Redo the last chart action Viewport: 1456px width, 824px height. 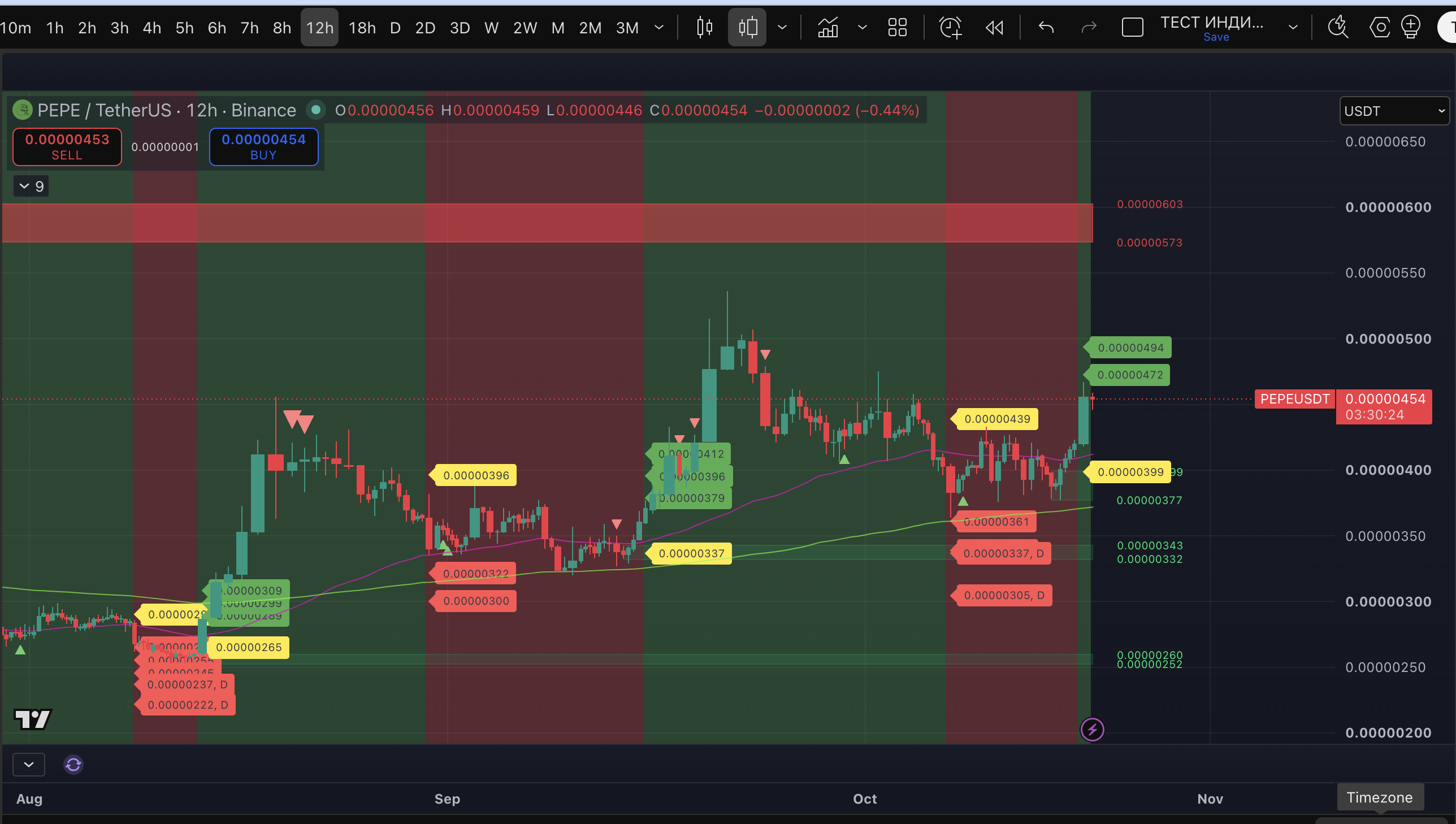click(1089, 27)
